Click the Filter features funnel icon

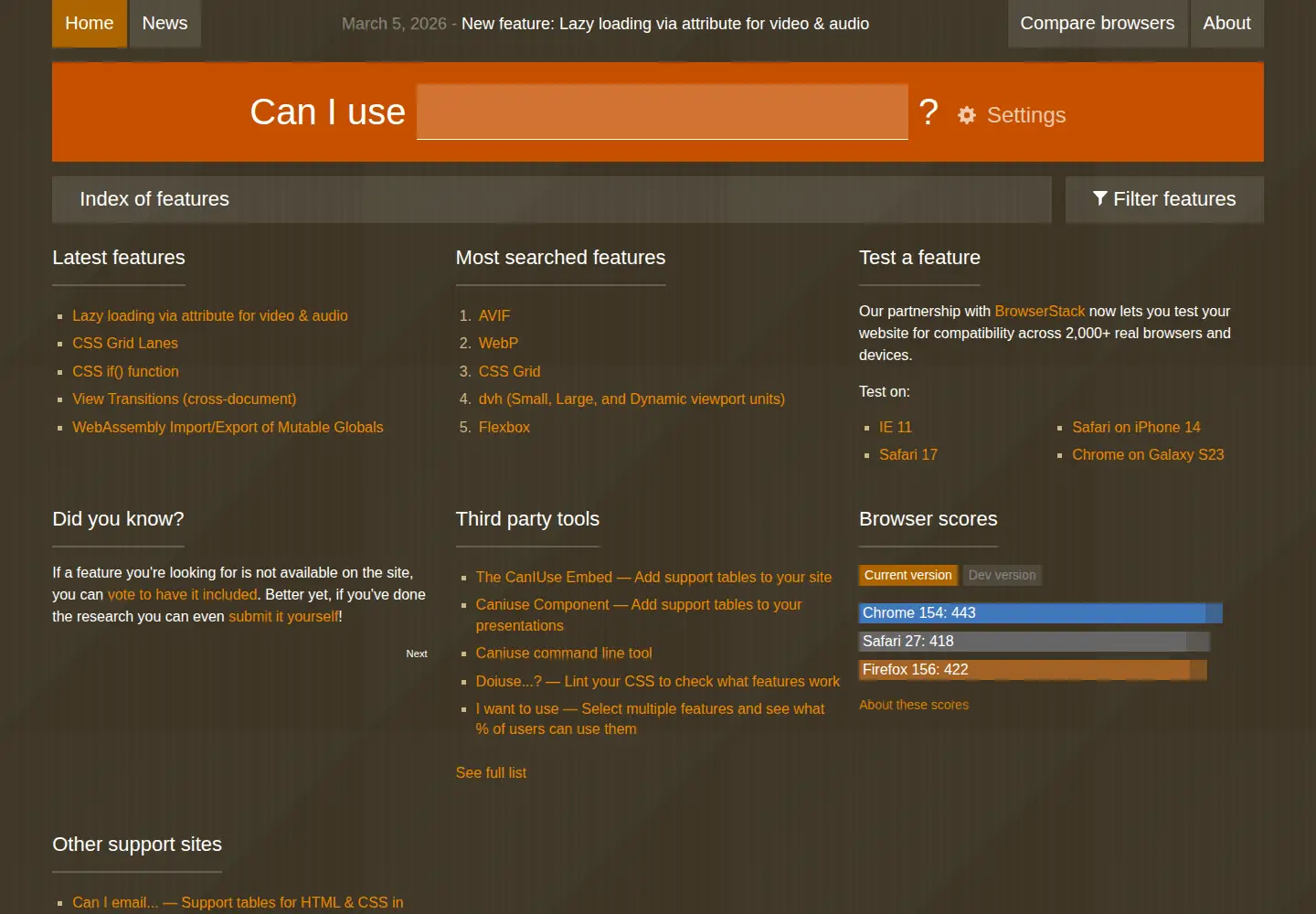[1100, 198]
